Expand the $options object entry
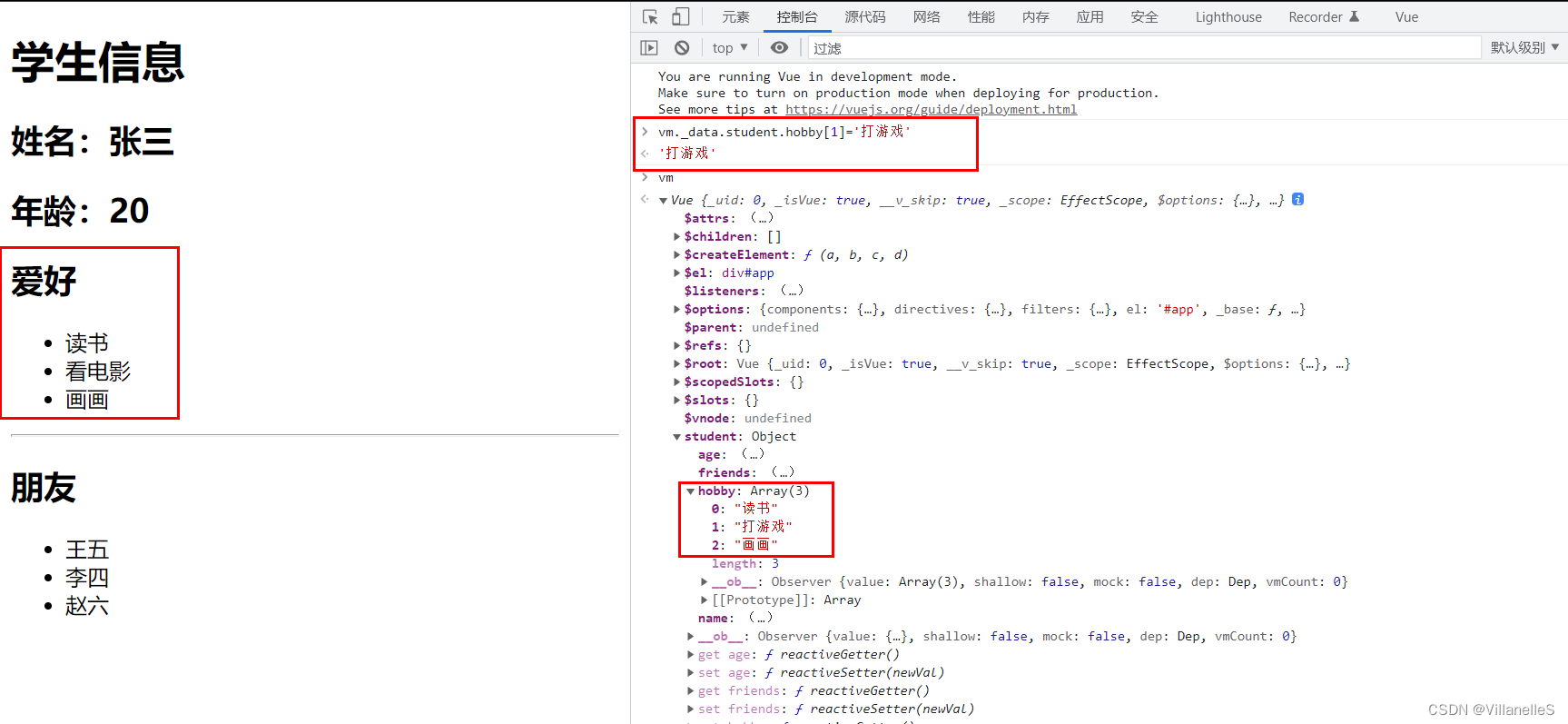The image size is (1568, 724). [676, 309]
